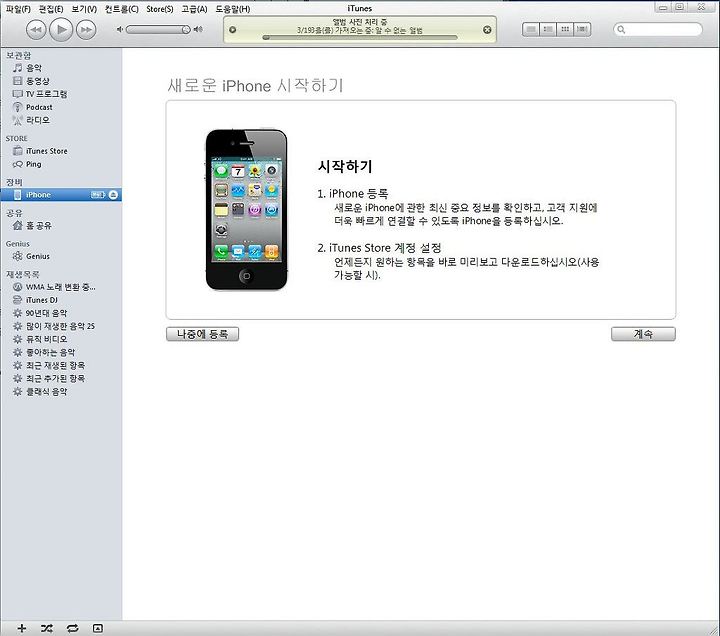Open Genius in the sidebar
Screen dimensions: 720x636
38,256
